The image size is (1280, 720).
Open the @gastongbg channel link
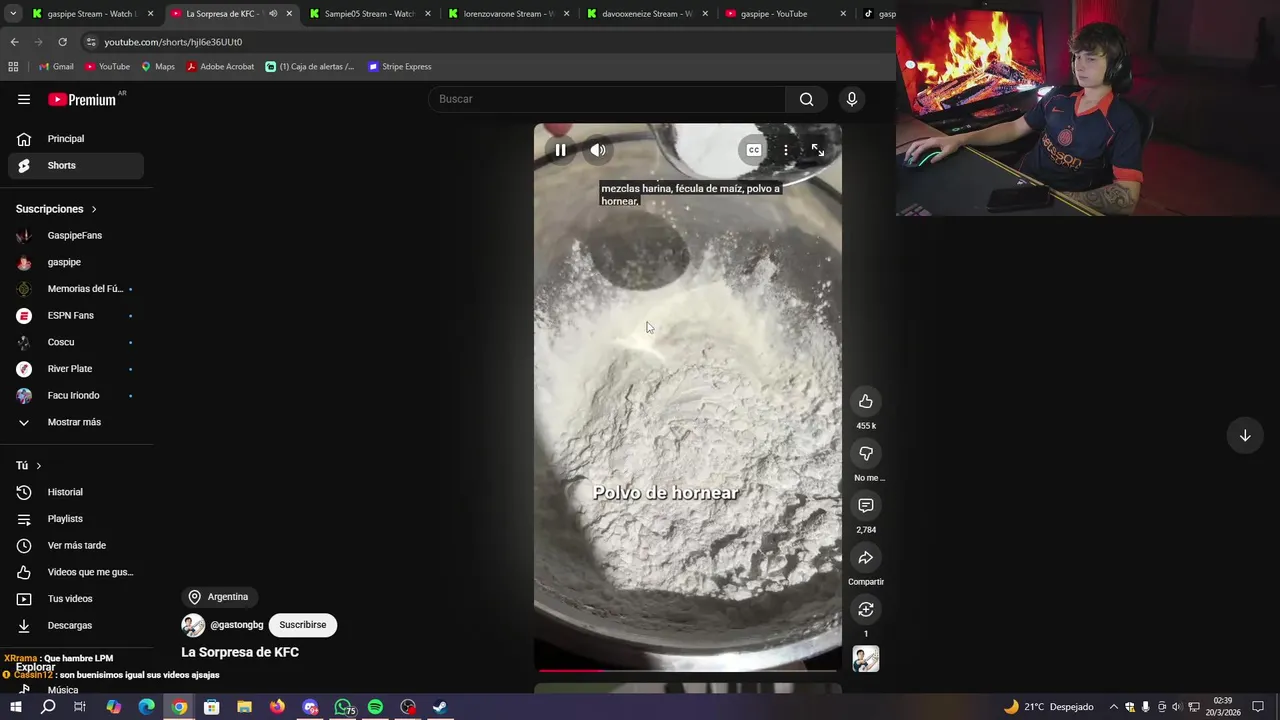click(x=237, y=625)
